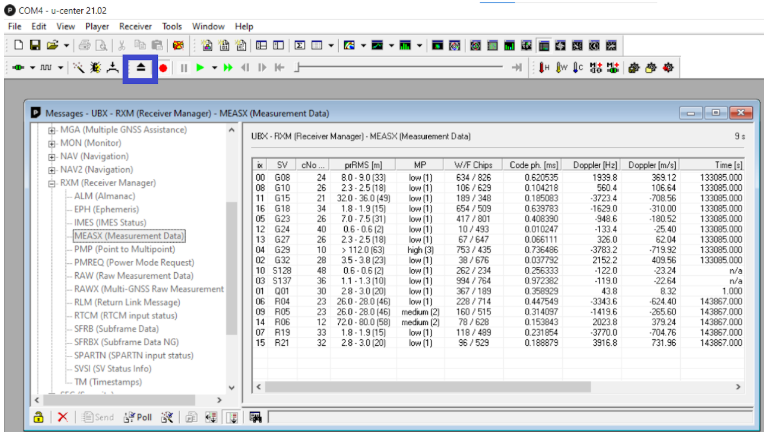Open the Messages view icon
The width and height of the screenshot is (766, 441).
261,45
